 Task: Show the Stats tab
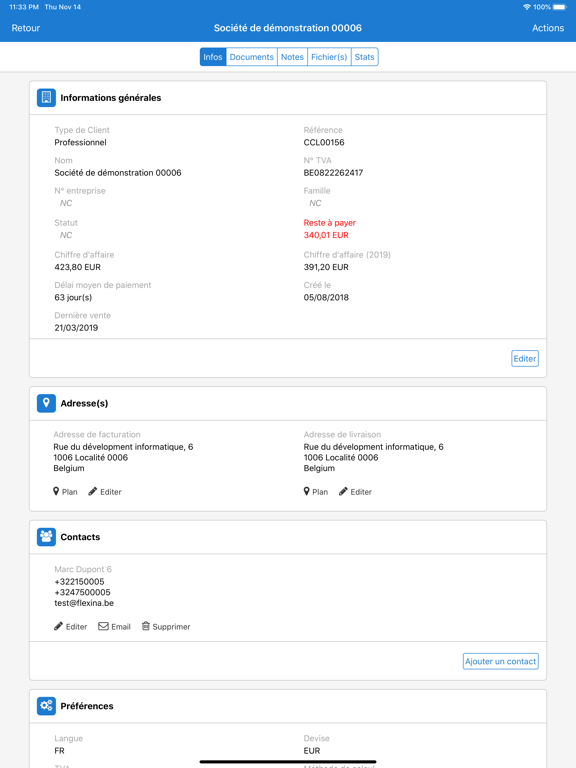click(364, 57)
